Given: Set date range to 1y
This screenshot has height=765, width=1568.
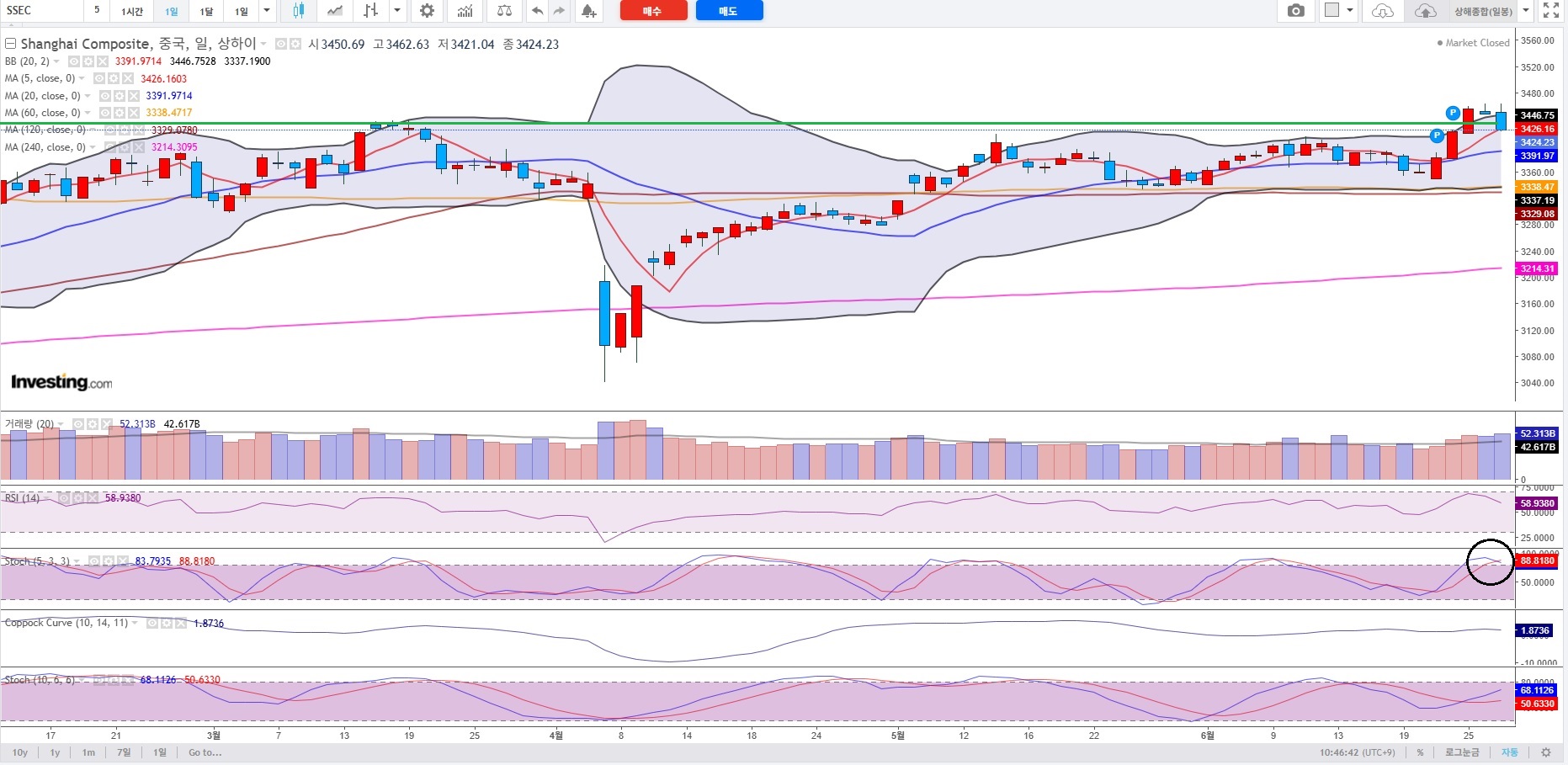Looking at the screenshot, I should 55,752.
